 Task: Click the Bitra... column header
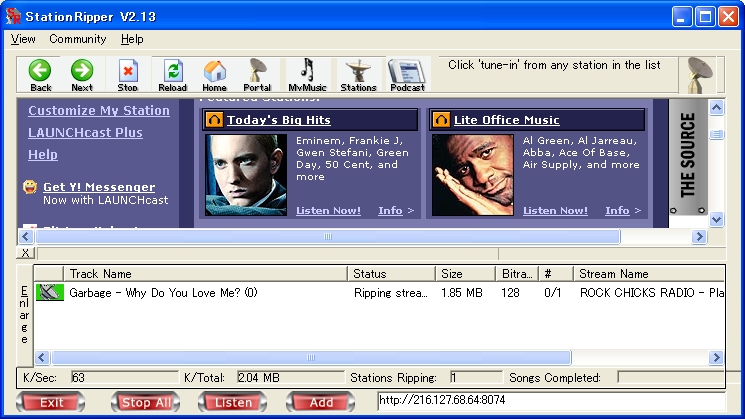pyautogui.click(x=517, y=274)
